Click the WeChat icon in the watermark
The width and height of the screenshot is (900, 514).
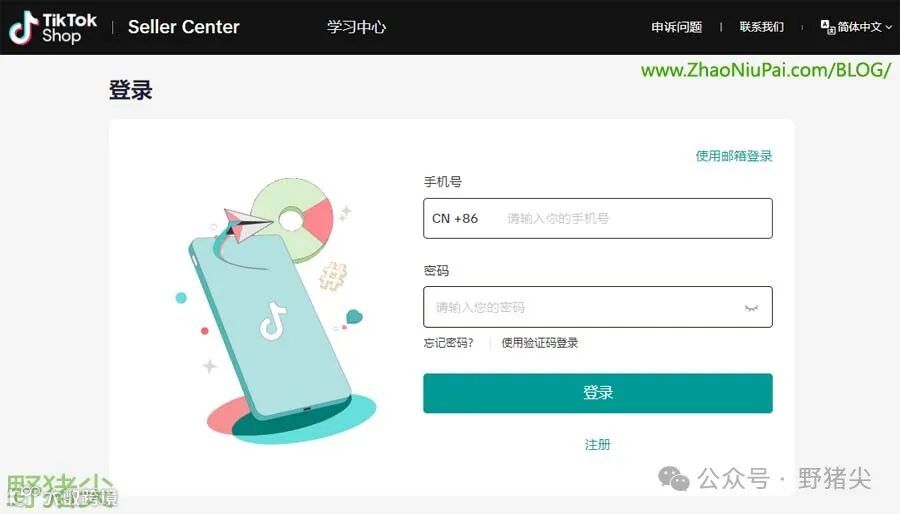click(673, 478)
